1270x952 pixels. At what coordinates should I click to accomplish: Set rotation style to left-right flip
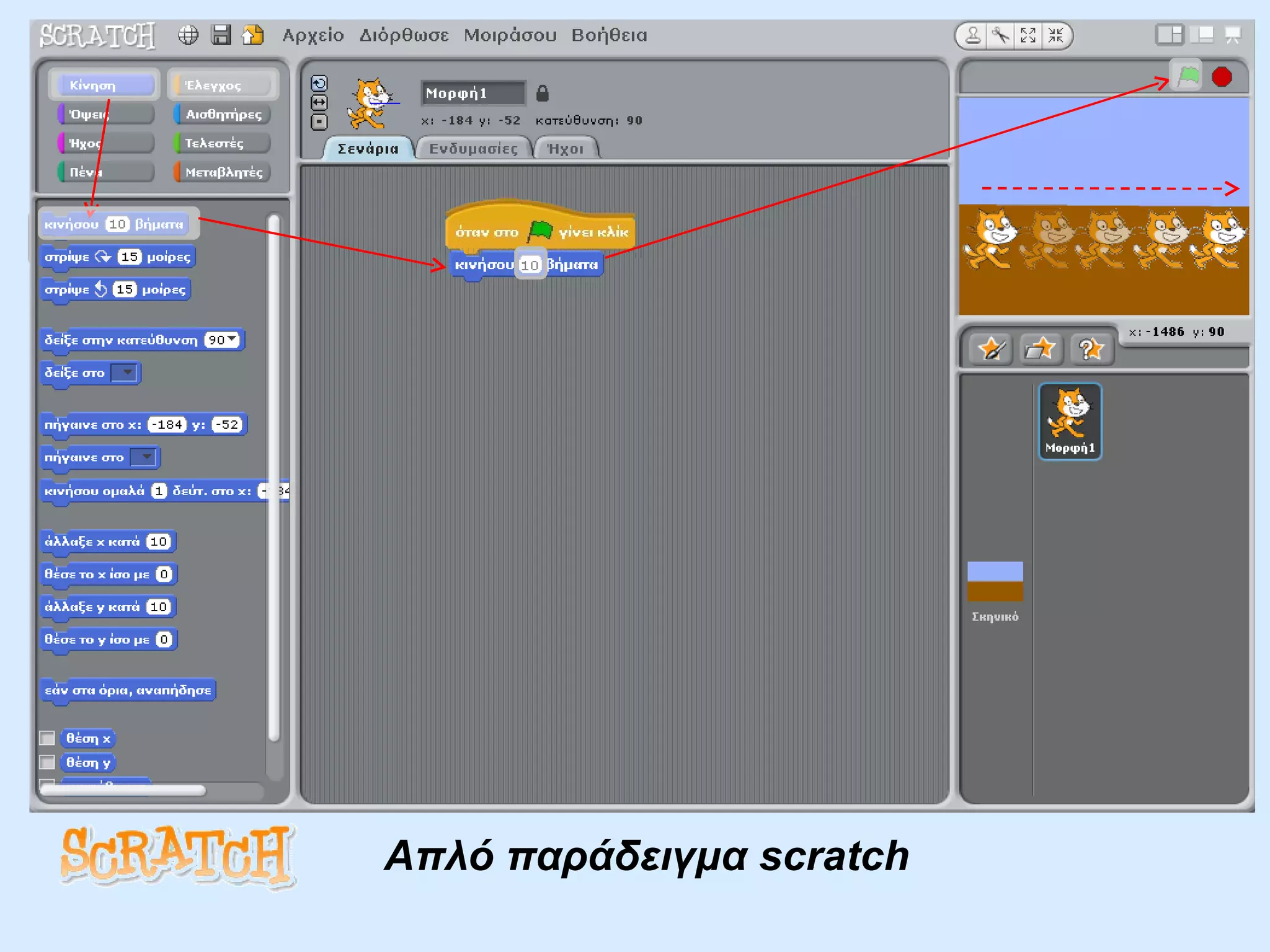tap(319, 102)
